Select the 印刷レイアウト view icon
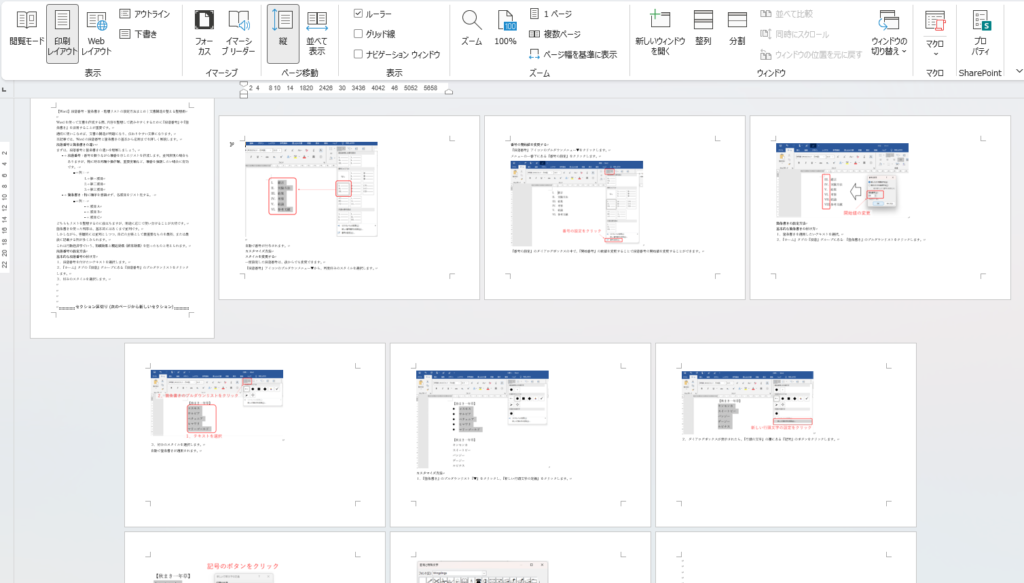This screenshot has width=1024, height=583. click(62, 32)
